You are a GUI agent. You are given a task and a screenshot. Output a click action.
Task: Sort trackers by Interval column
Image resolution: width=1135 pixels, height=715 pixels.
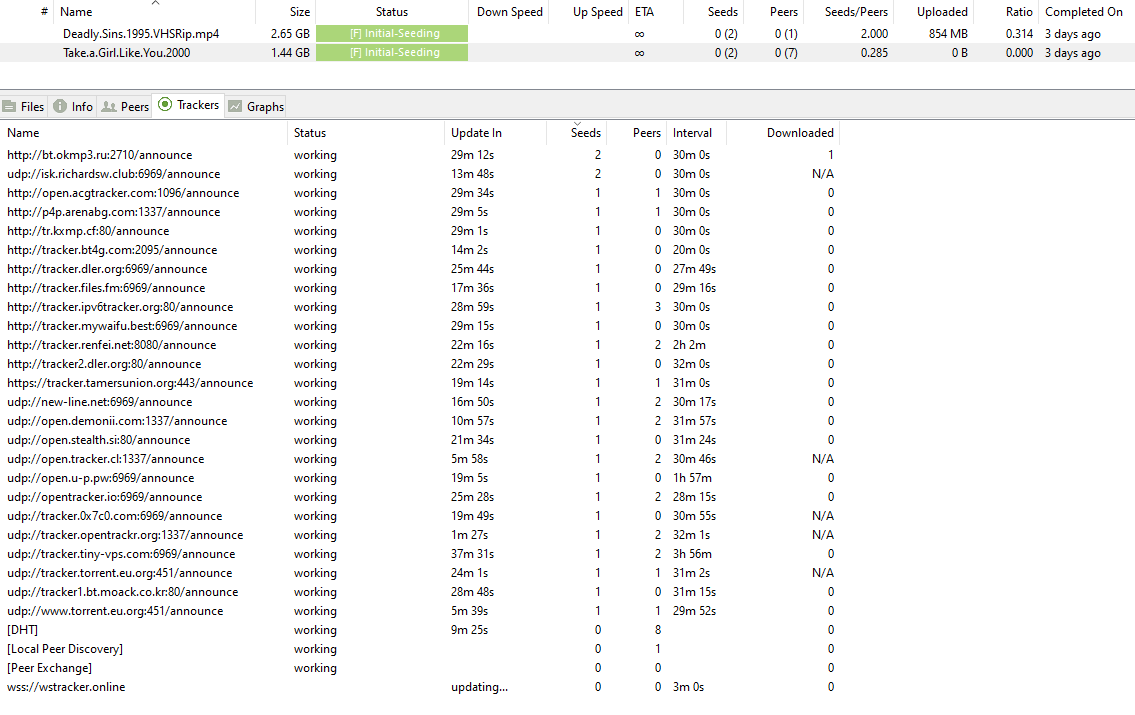(x=696, y=132)
